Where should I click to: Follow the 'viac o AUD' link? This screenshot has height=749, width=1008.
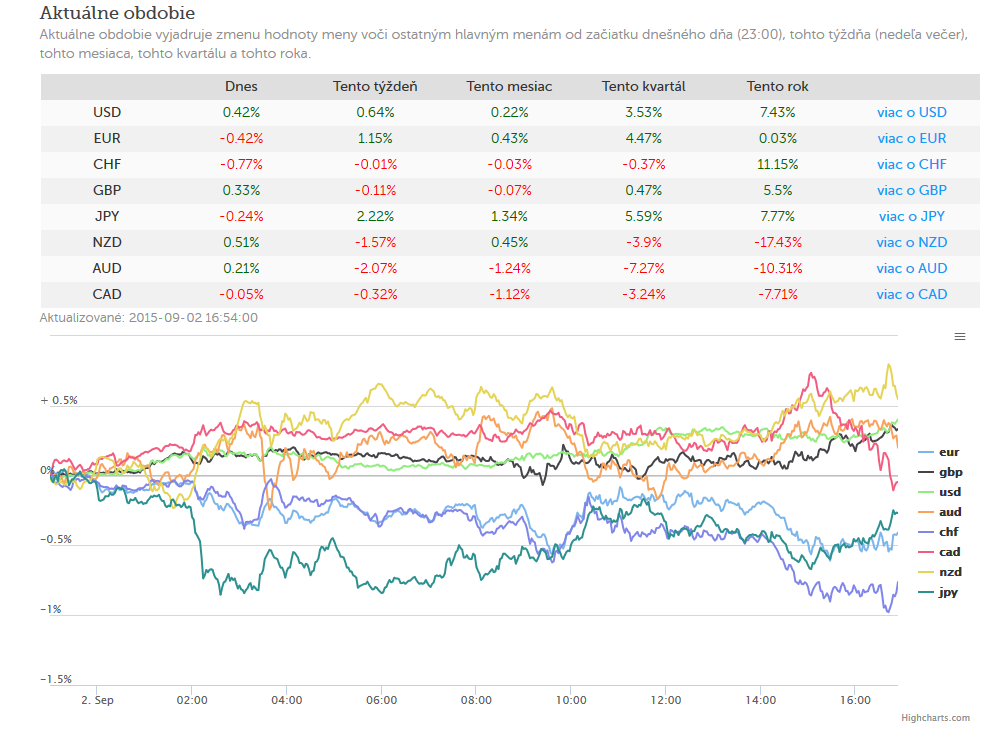pos(912,269)
